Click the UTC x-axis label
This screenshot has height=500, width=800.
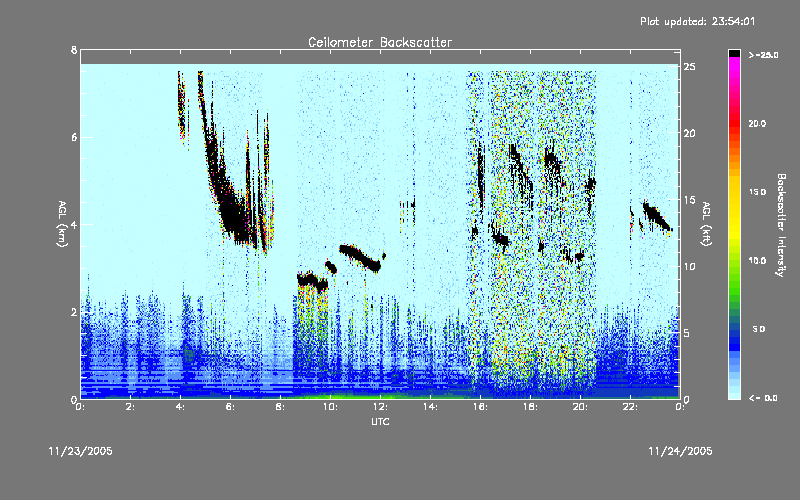(380, 421)
